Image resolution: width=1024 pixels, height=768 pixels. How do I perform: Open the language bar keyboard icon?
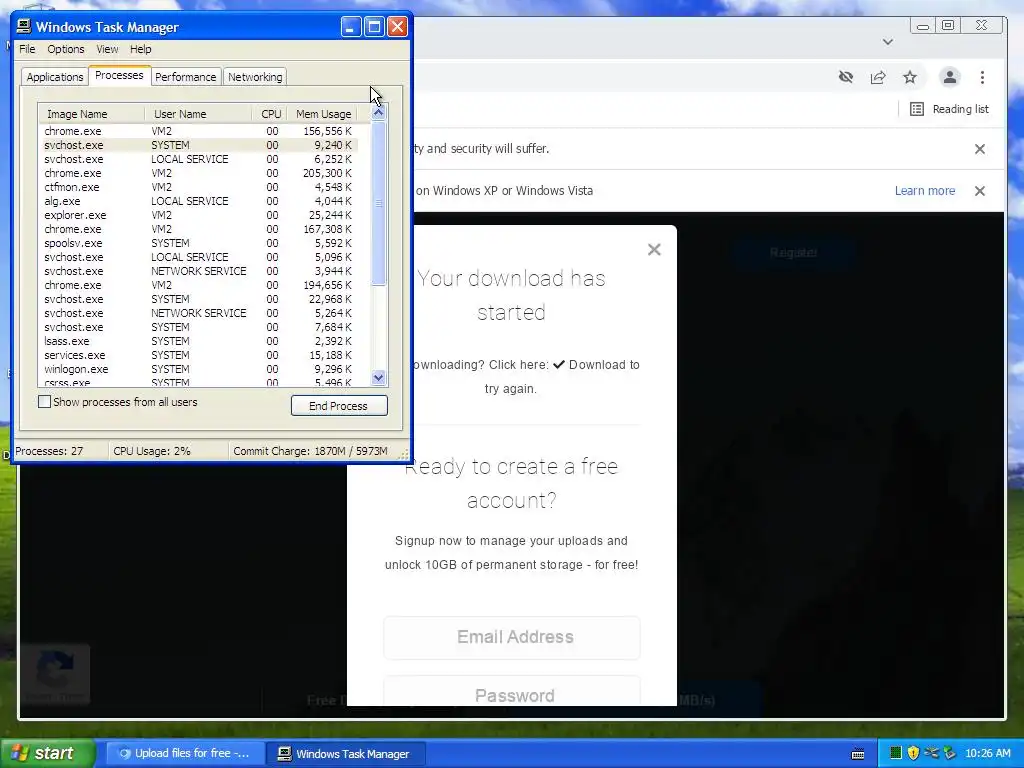(x=858, y=754)
